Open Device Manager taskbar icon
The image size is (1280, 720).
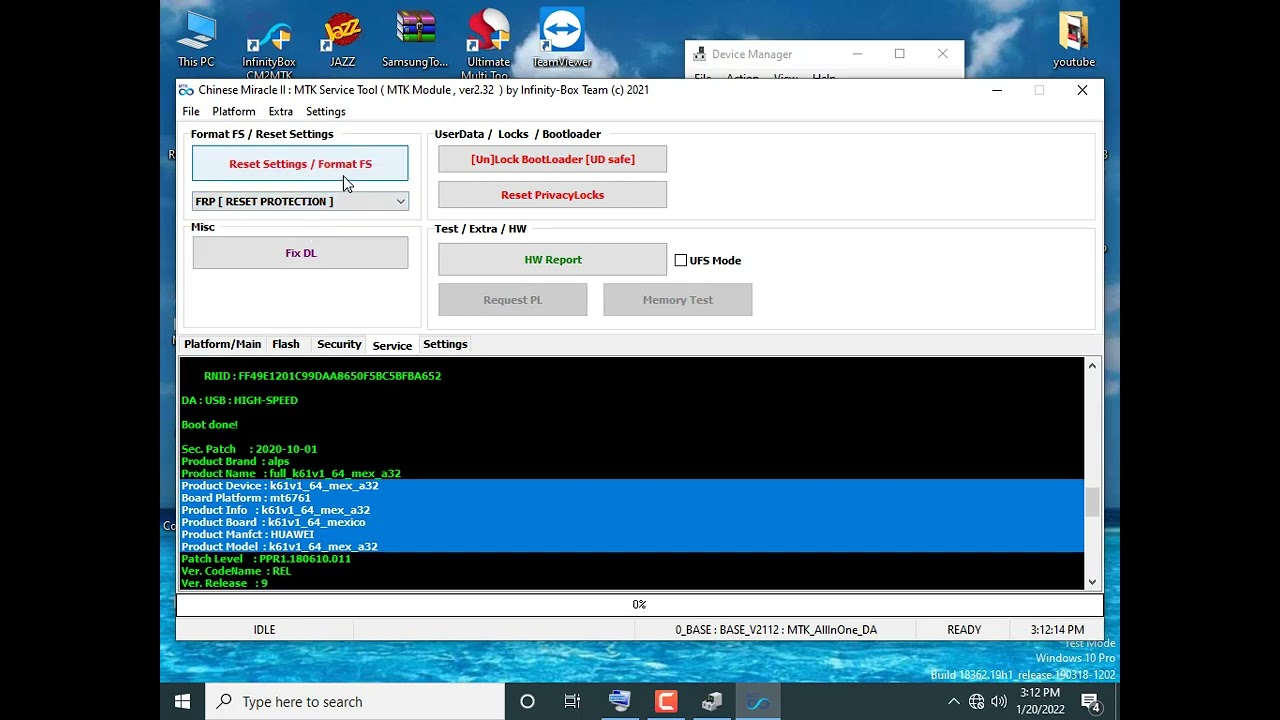[x=712, y=702]
